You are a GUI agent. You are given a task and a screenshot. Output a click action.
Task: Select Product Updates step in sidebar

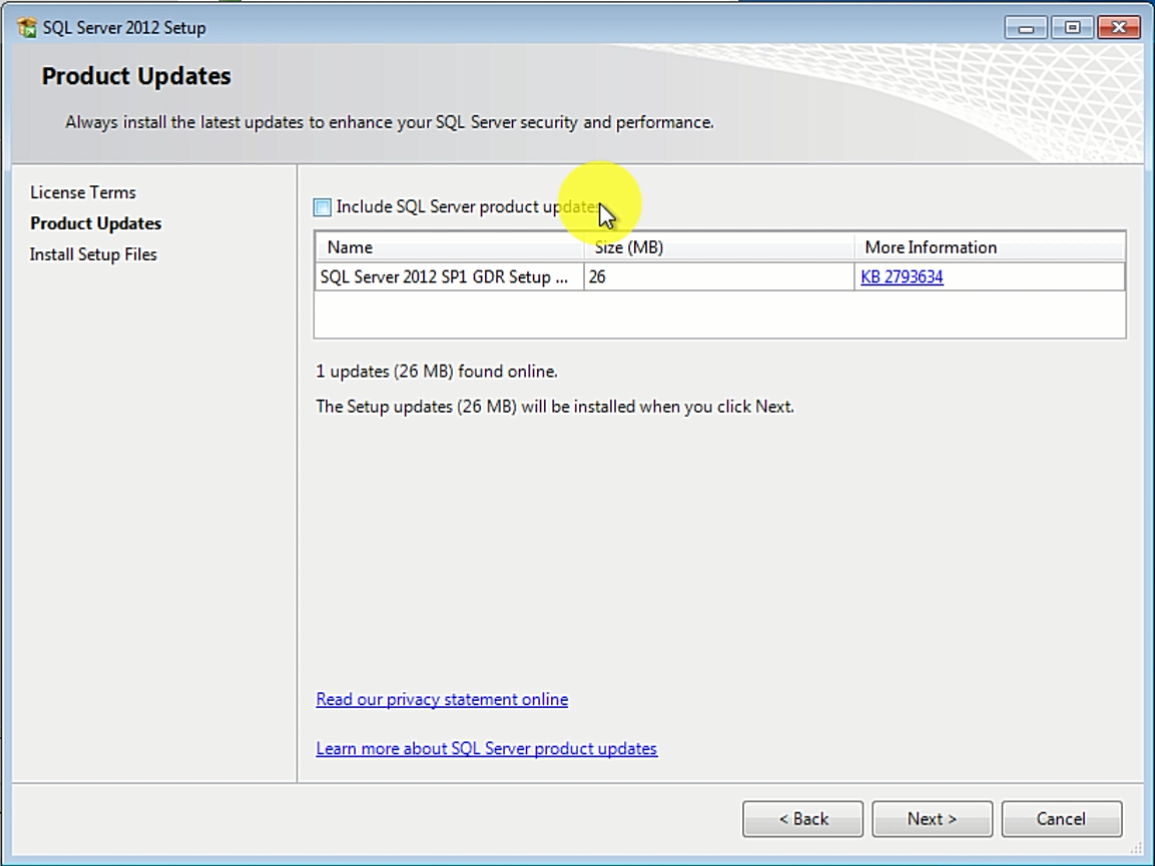[96, 223]
